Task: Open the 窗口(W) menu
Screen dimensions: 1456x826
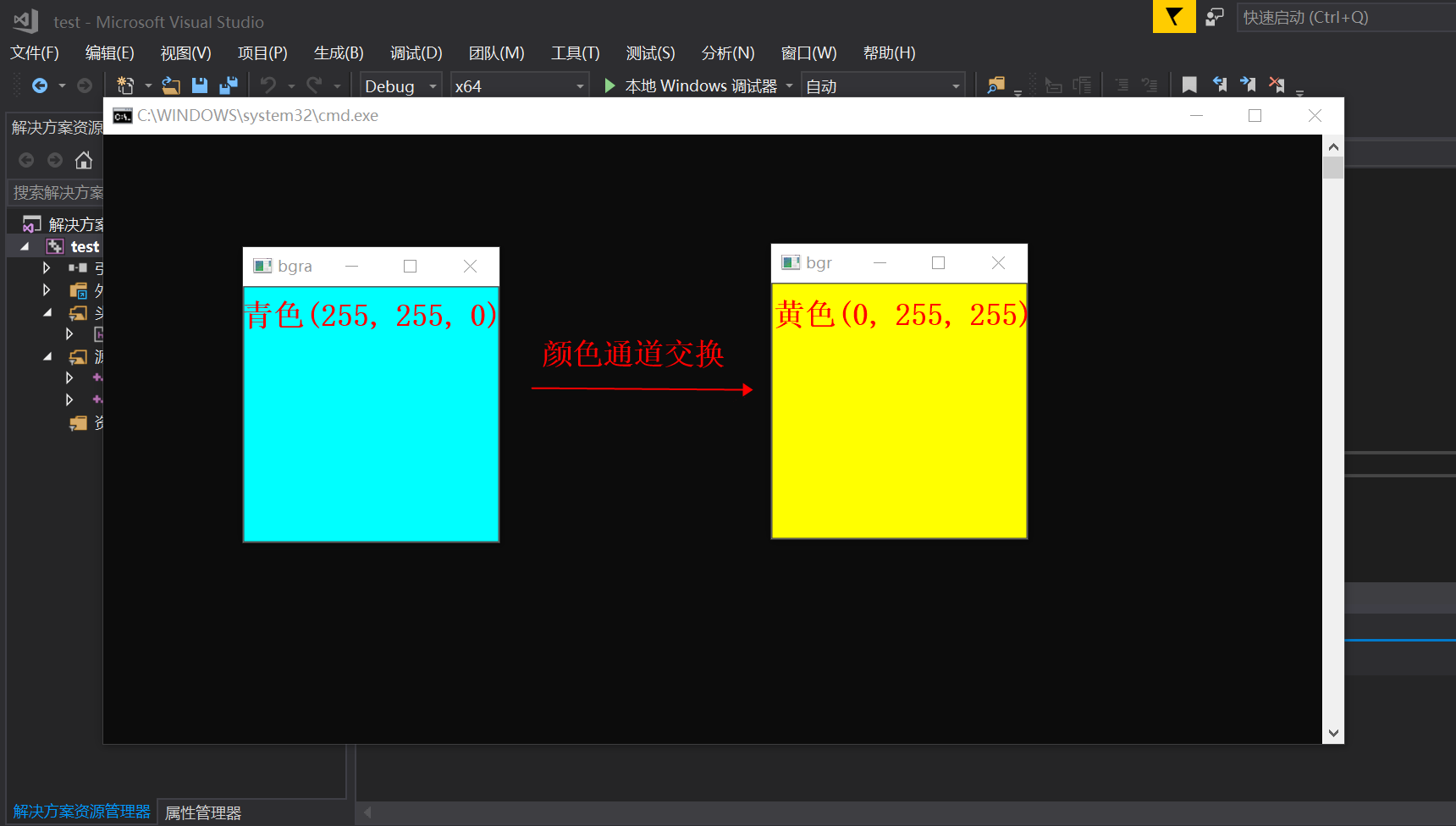Action: 809,52
